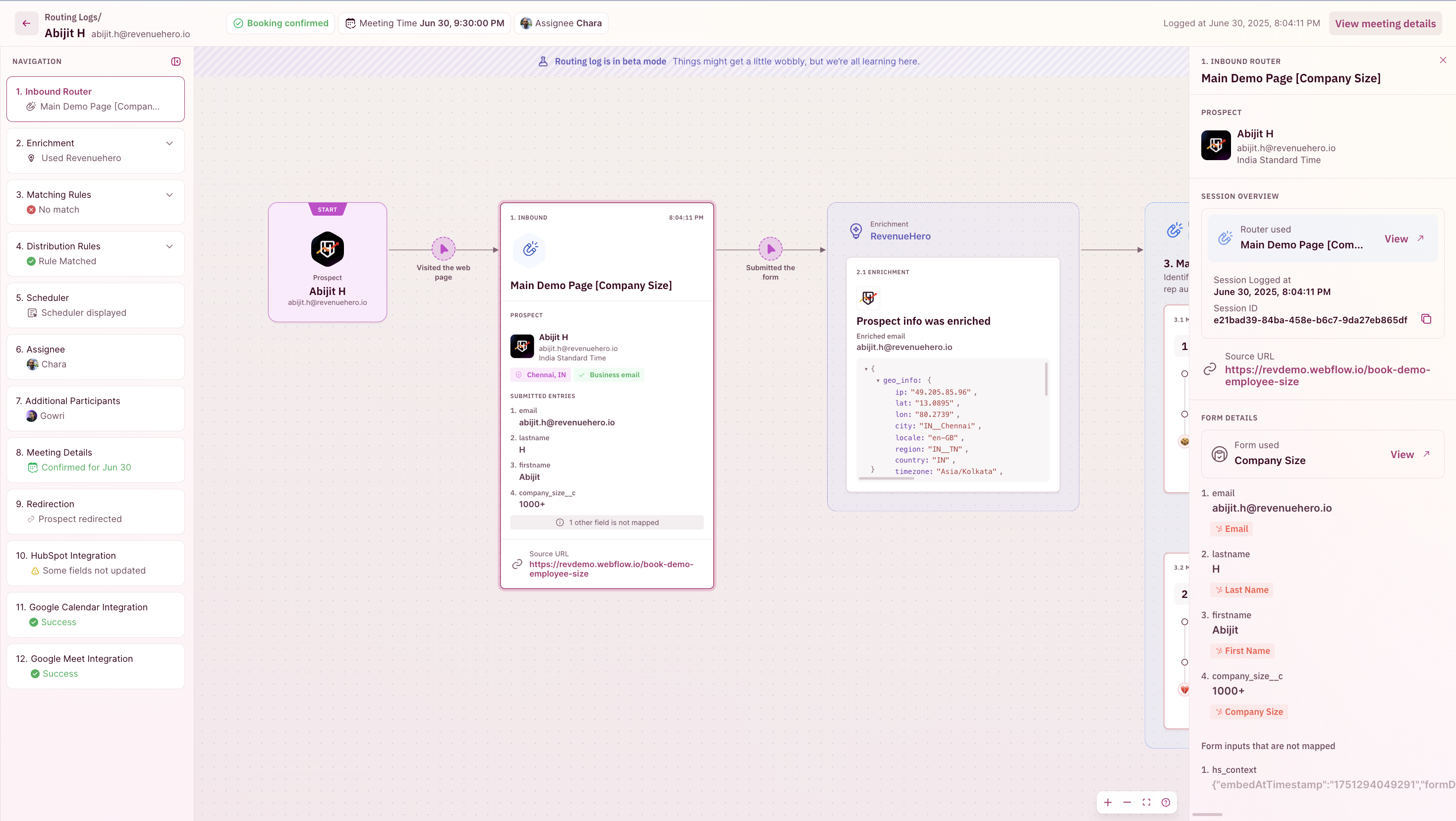Open Source URL link in Inbound card
The image size is (1456, 821).
click(611, 569)
